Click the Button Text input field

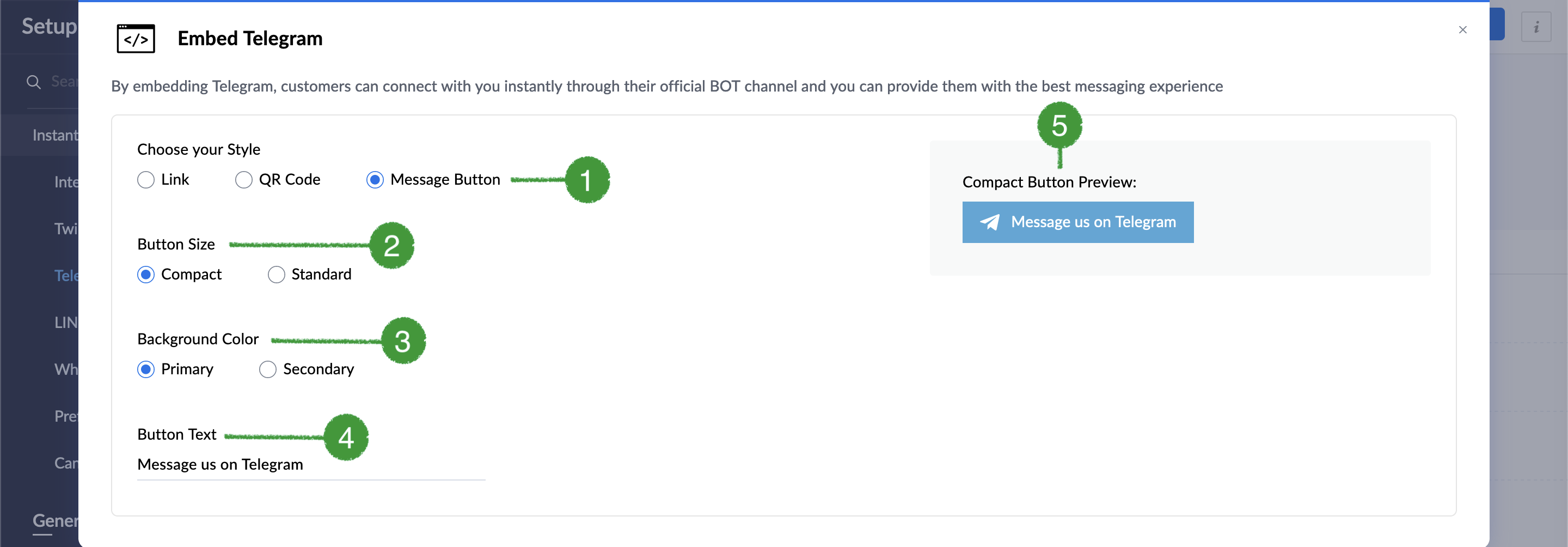pos(311,465)
